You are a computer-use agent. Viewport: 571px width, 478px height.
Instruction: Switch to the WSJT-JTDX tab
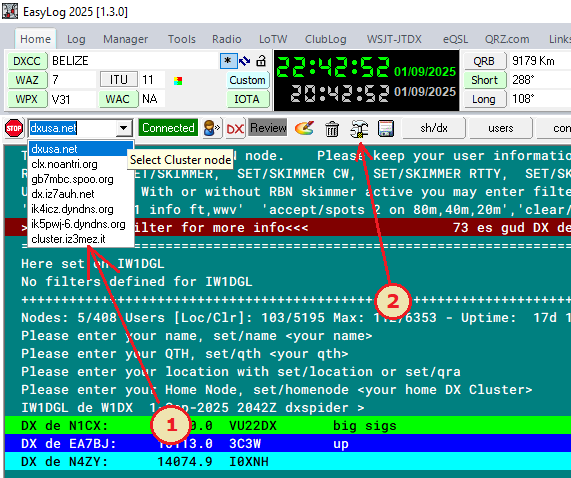[x=394, y=39]
